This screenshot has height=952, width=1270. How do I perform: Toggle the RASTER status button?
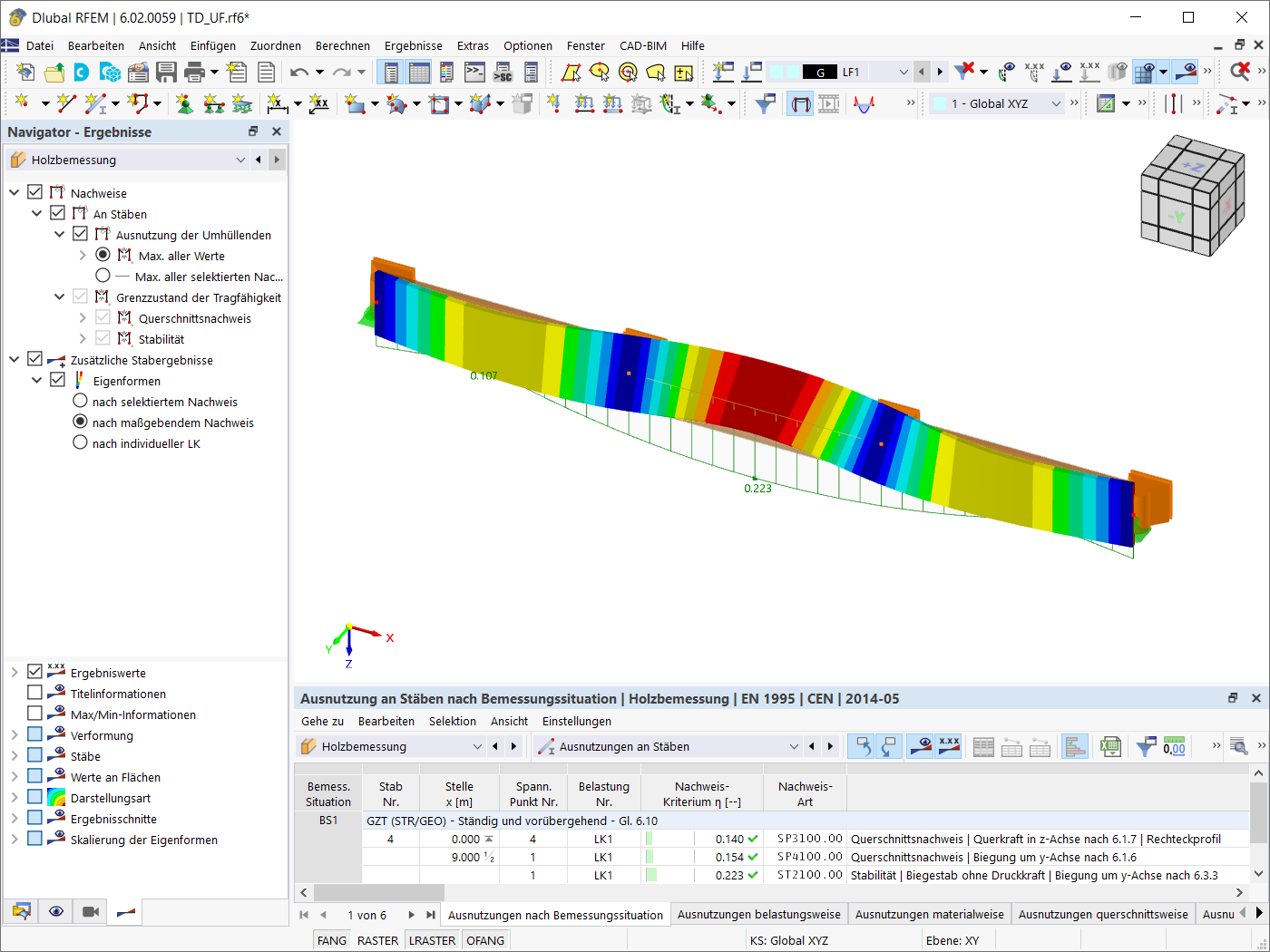coord(378,940)
